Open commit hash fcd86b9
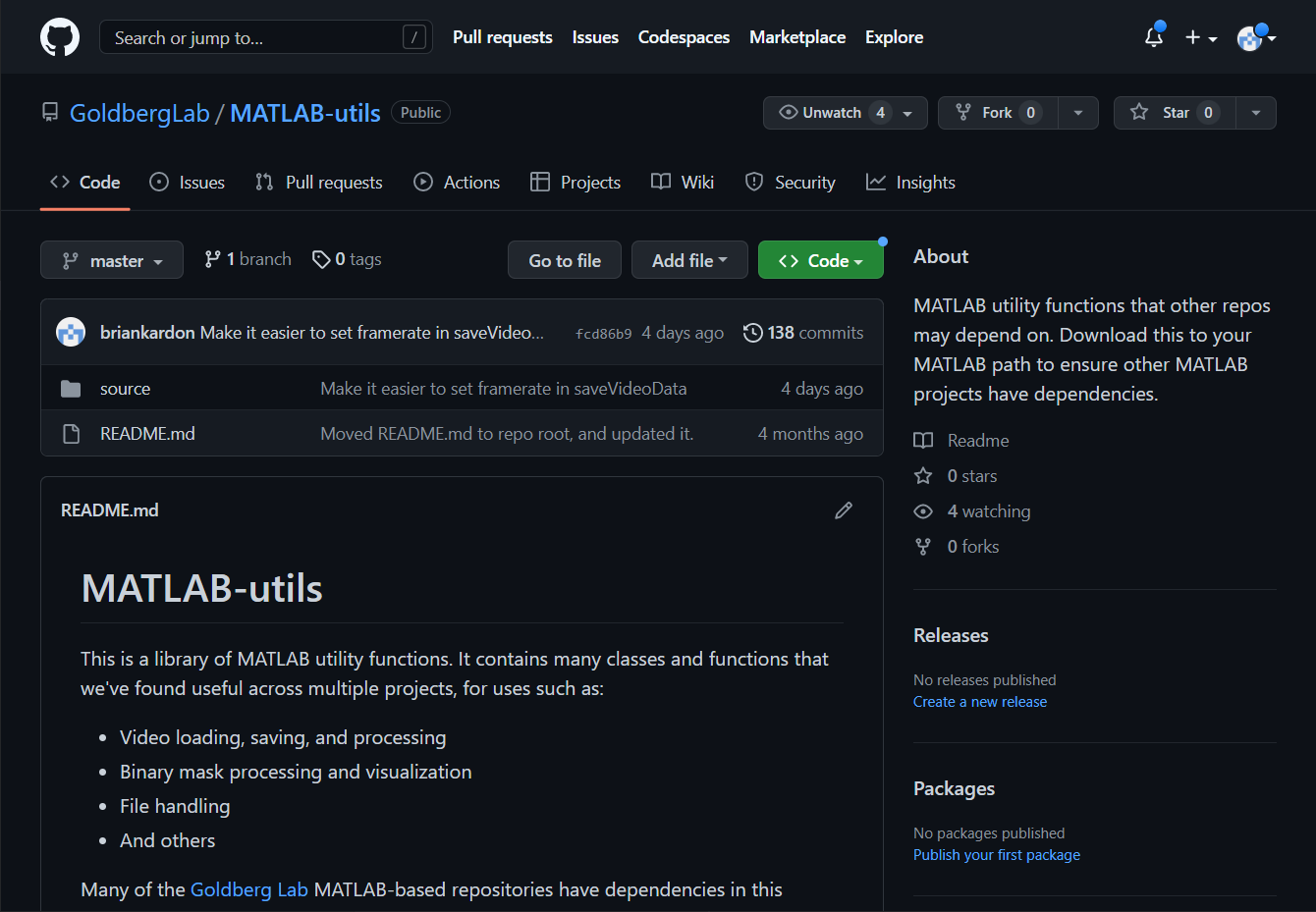This screenshot has height=912, width=1316. [604, 334]
